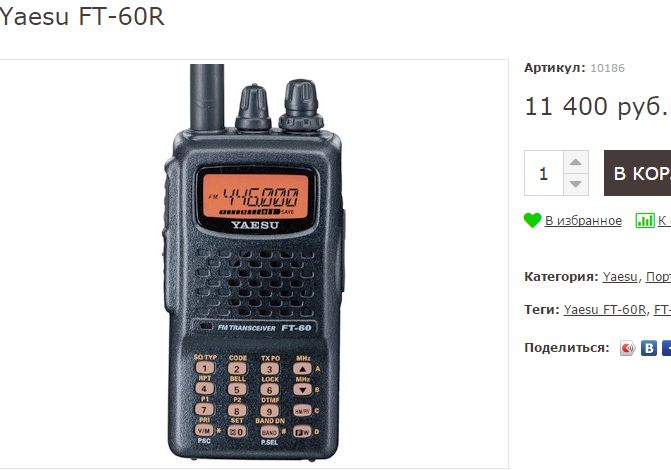Click the red speaker share icon
This screenshot has height=470, width=671.
coord(628,348)
